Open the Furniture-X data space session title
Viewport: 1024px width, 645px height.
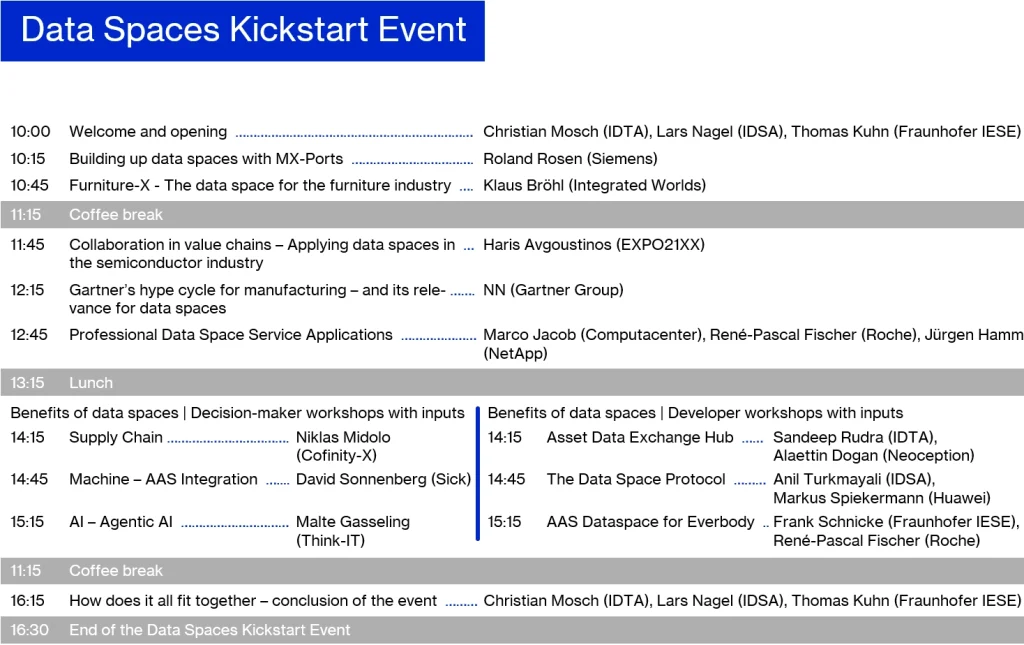click(259, 185)
